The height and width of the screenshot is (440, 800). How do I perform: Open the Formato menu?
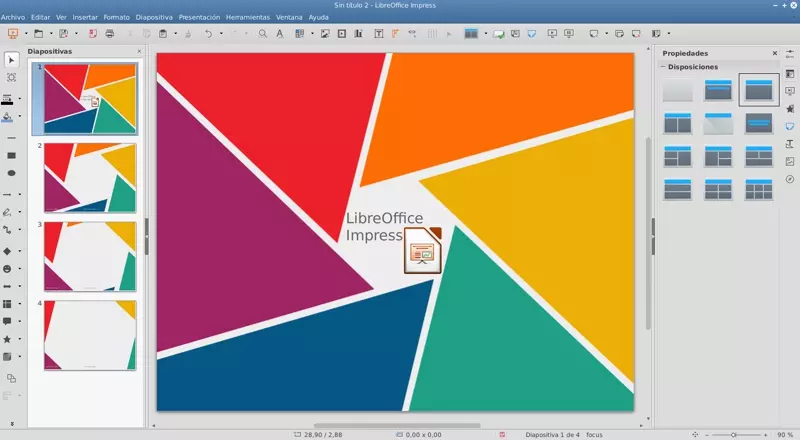point(116,17)
